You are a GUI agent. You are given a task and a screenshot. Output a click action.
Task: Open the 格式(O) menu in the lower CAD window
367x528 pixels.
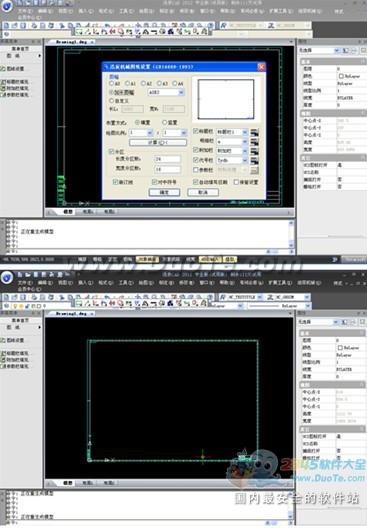pos(105,283)
